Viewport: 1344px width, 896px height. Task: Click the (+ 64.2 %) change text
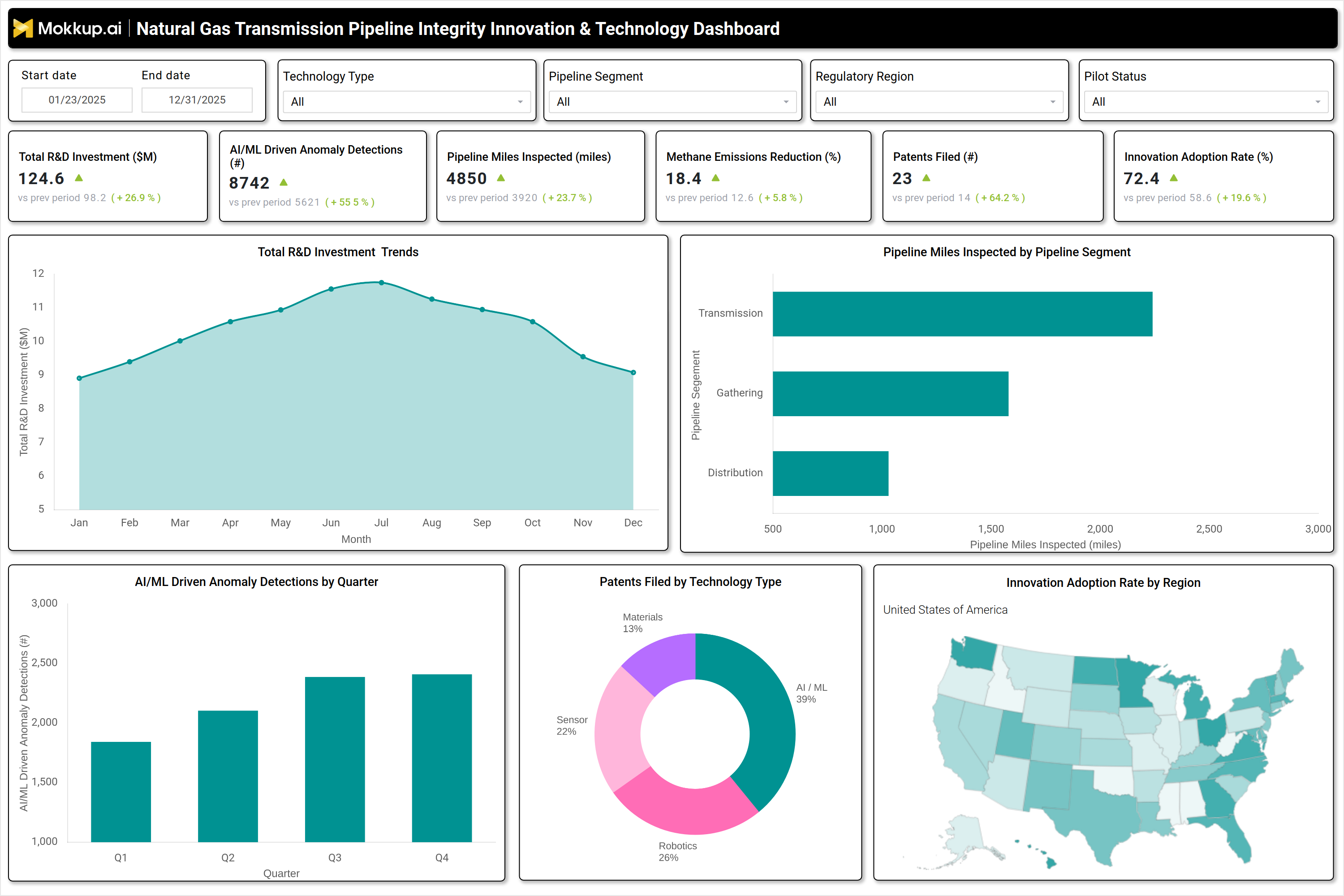point(1000,198)
